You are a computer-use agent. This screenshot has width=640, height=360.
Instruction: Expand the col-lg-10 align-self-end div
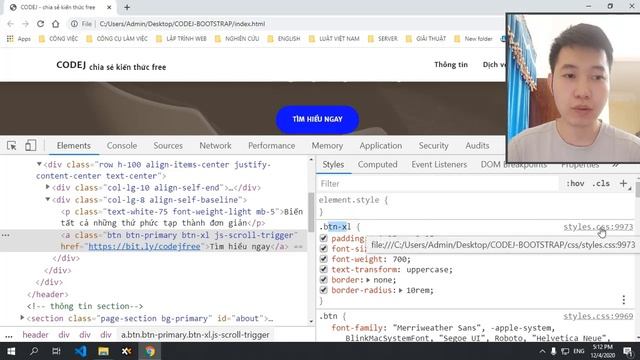click(48, 187)
